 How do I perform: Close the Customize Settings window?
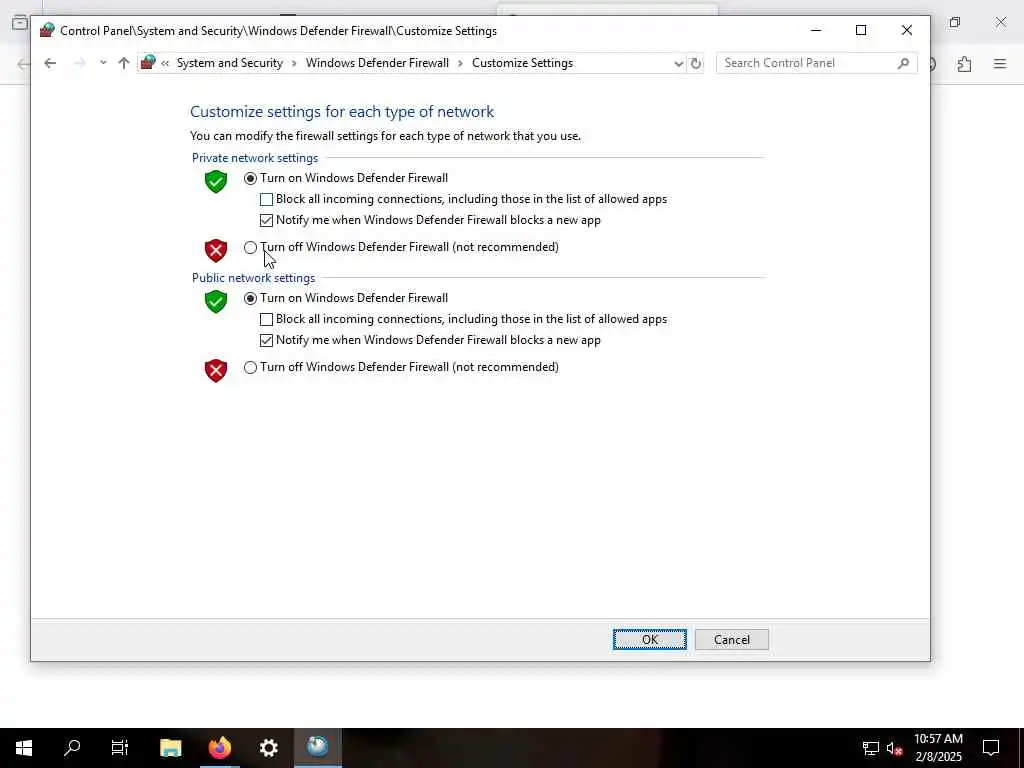click(x=906, y=30)
